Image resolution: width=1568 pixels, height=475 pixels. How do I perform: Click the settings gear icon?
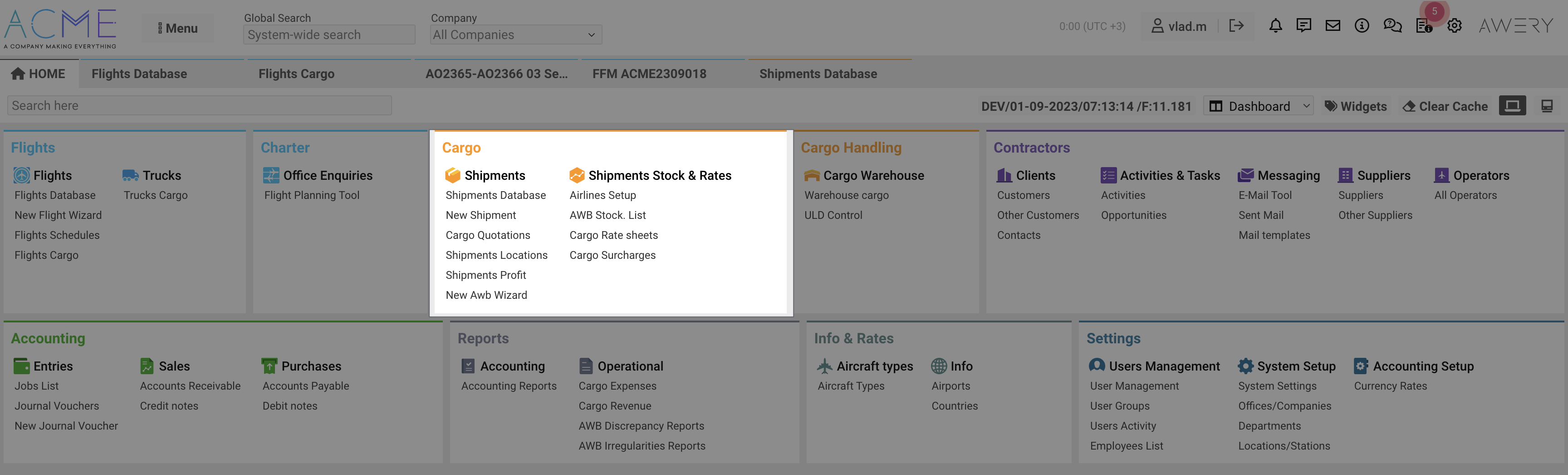pos(1454,25)
